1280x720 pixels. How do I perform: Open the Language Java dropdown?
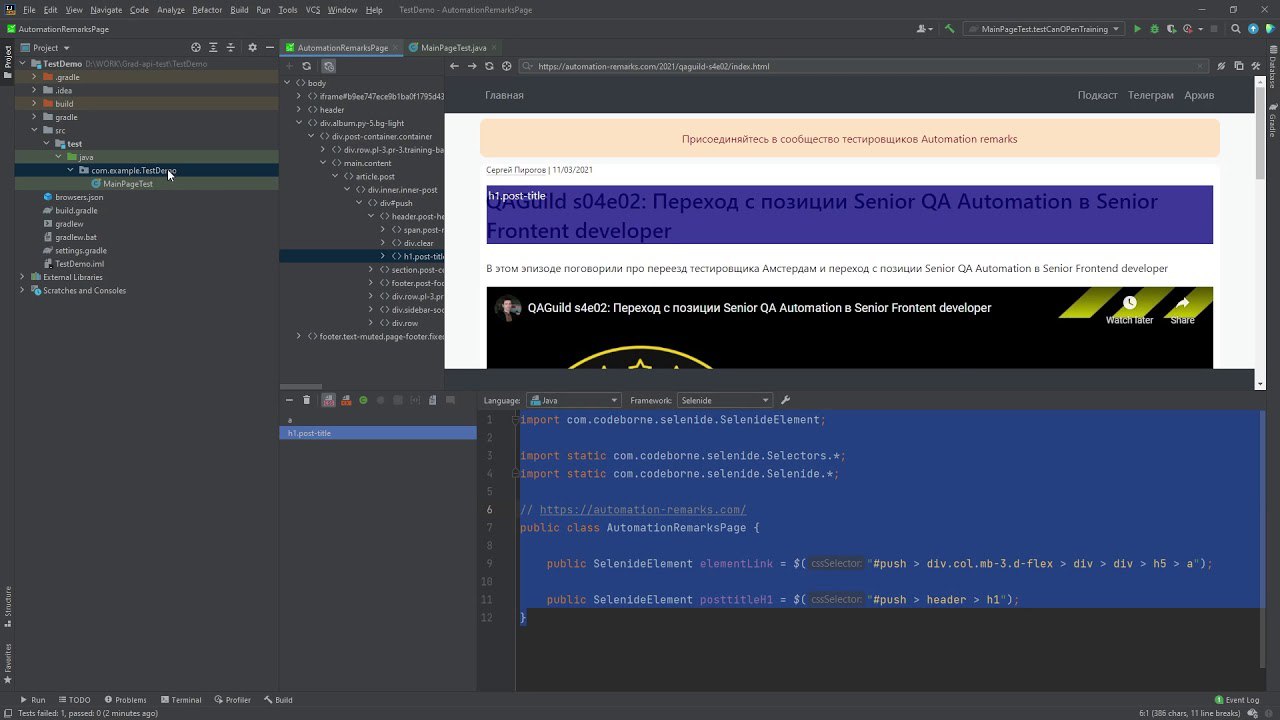pos(573,400)
